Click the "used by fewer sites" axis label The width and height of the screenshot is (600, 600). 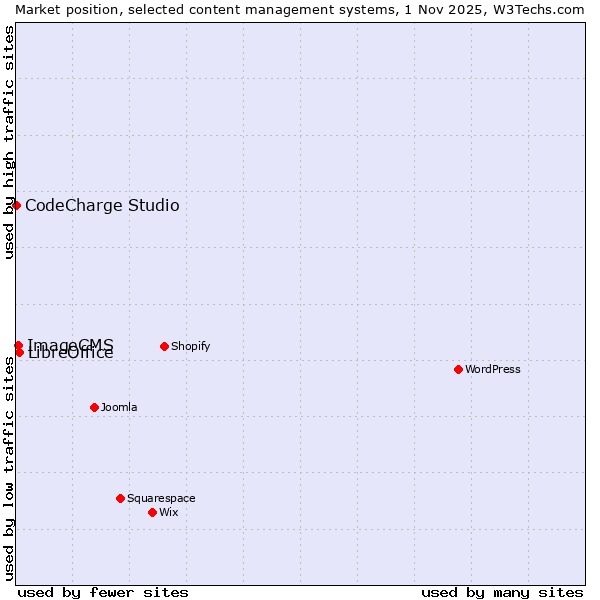[x=103, y=592]
